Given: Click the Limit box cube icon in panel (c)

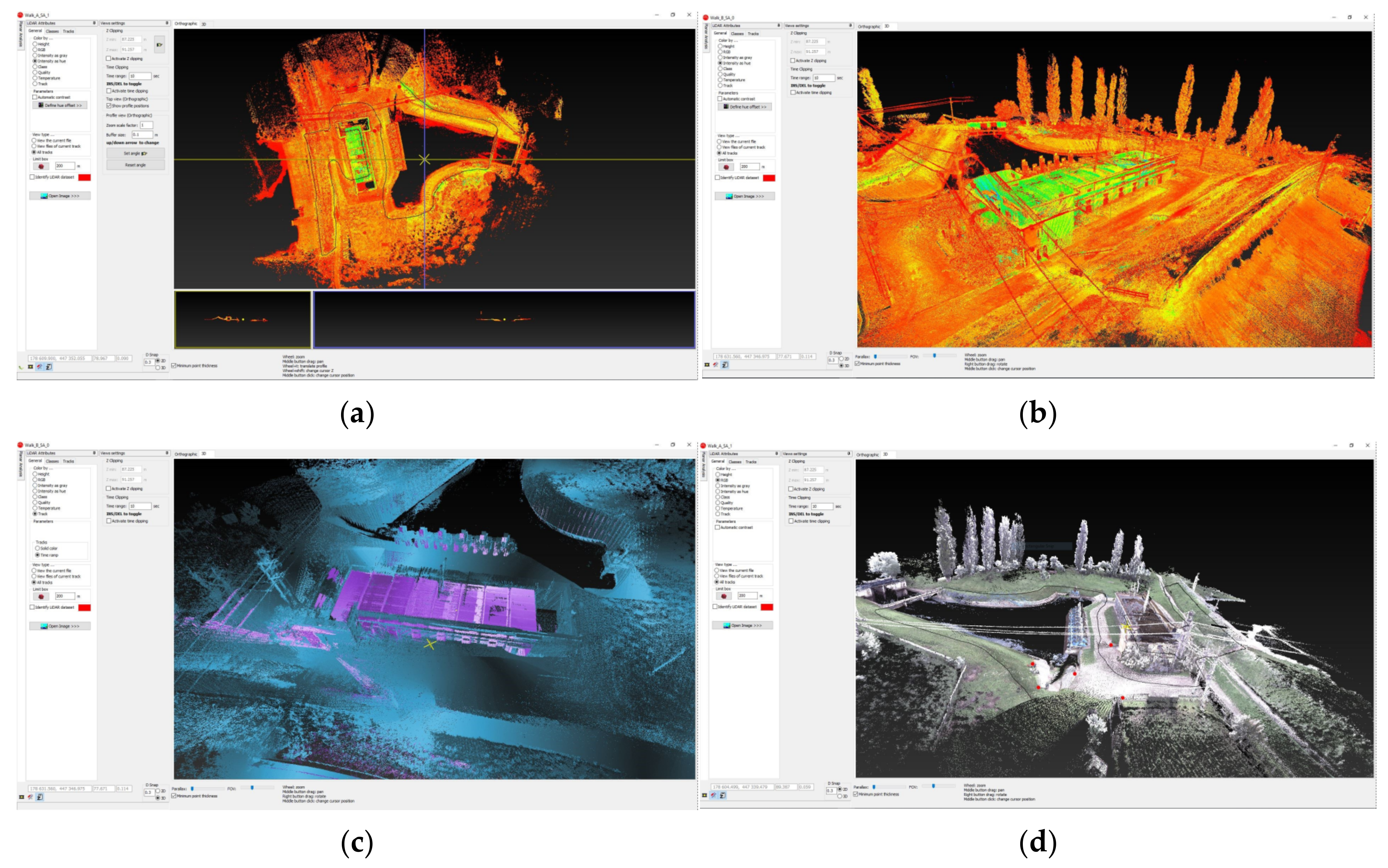Looking at the screenshot, I should click(41, 596).
